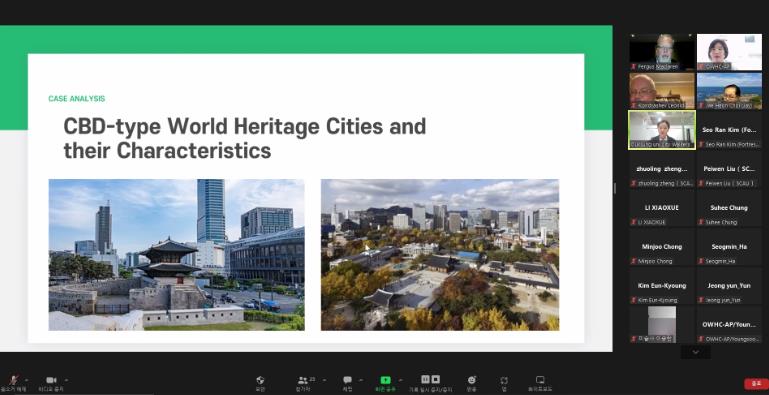769x395 pixels.
Task: Open the Apps icon in toolbar
Action: click(504, 380)
